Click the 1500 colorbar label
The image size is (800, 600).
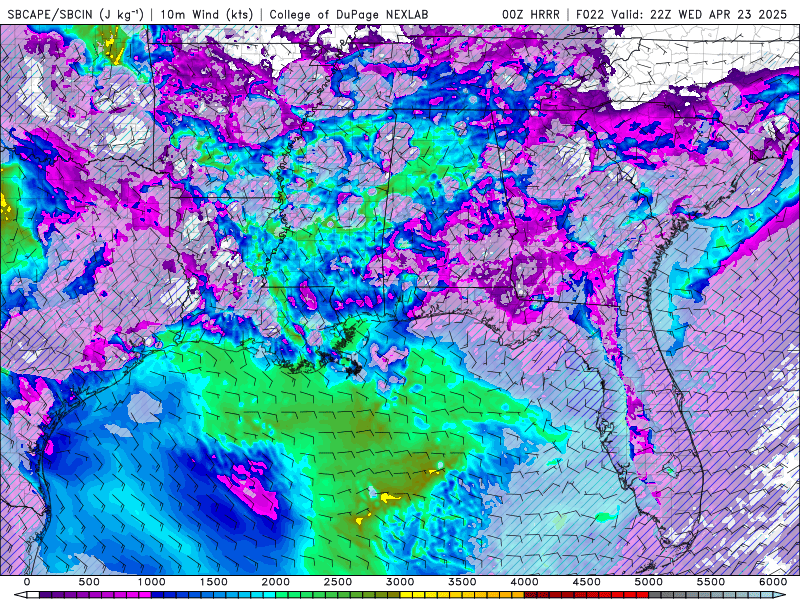point(213,582)
